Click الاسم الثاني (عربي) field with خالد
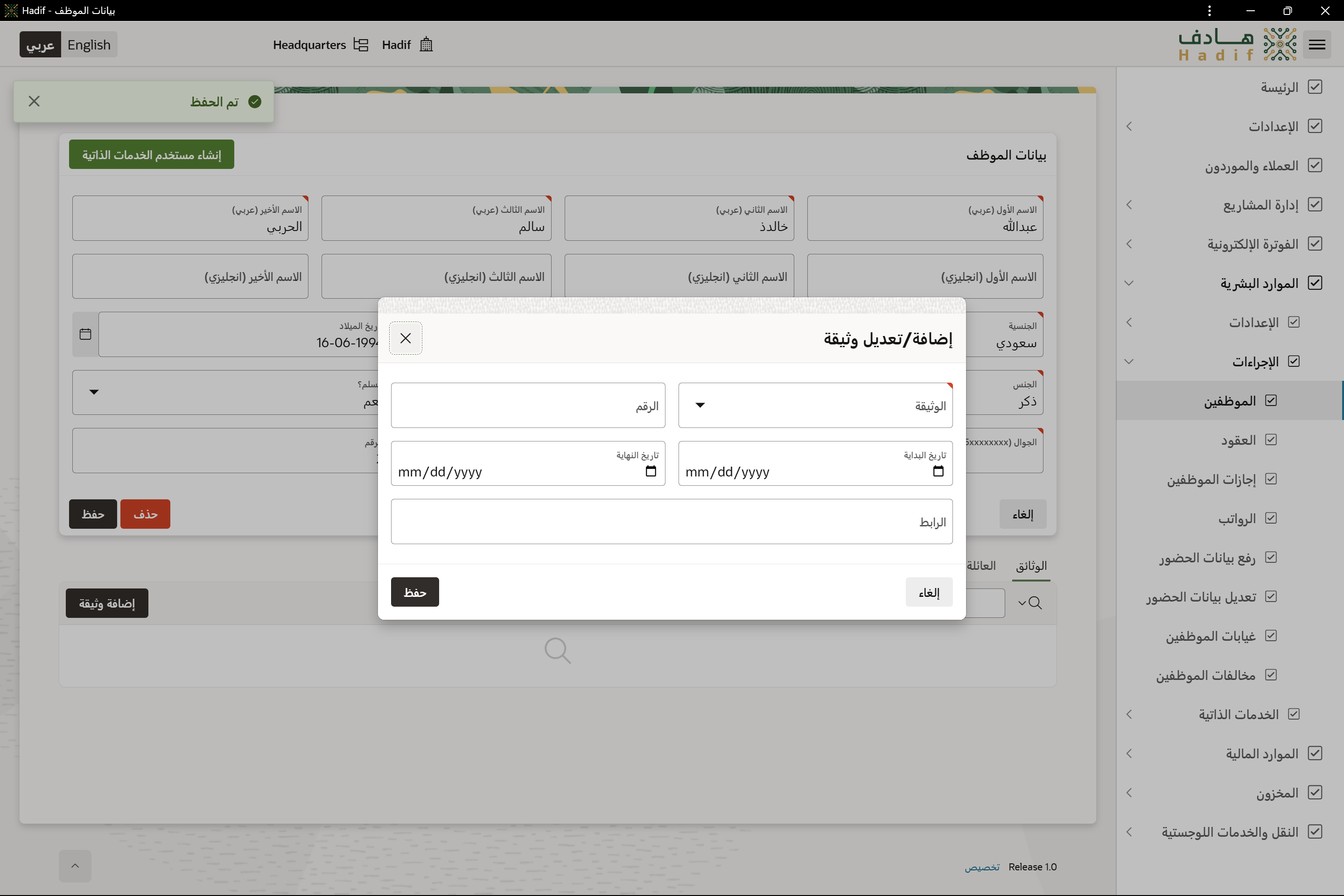The height and width of the screenshot is (896, 1344). (x=679, y=218)
